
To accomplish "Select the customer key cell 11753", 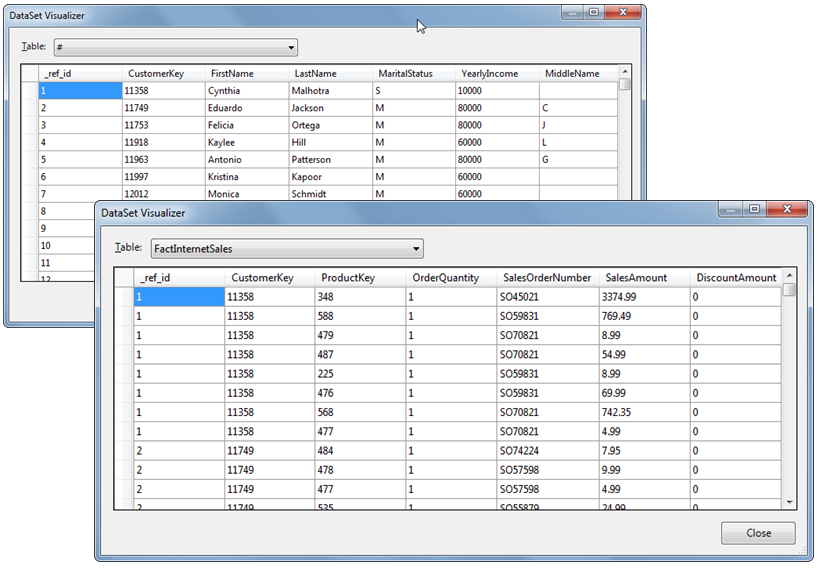I will click(x=164, y=125).
